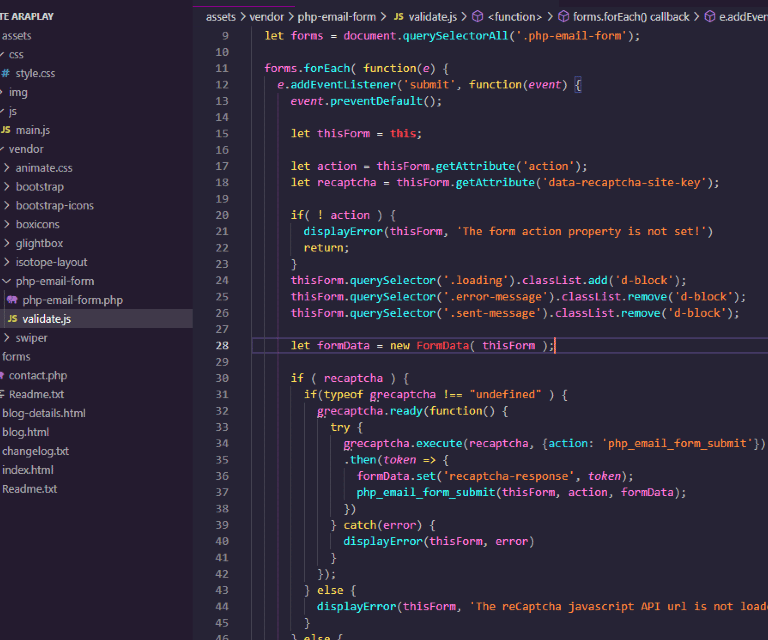Click on 'catch(error)' in line 39
The width and height of the screenshot is (768, 640).
383,525
